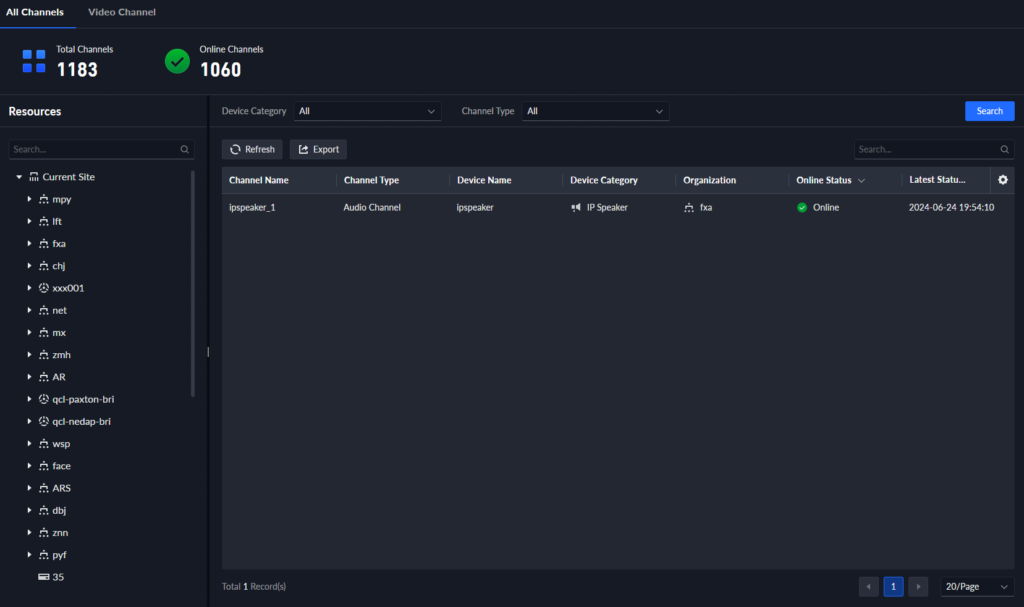Switch to the Video Channel tab
Screen dimensions: 1024x607
tap(122, 12)
